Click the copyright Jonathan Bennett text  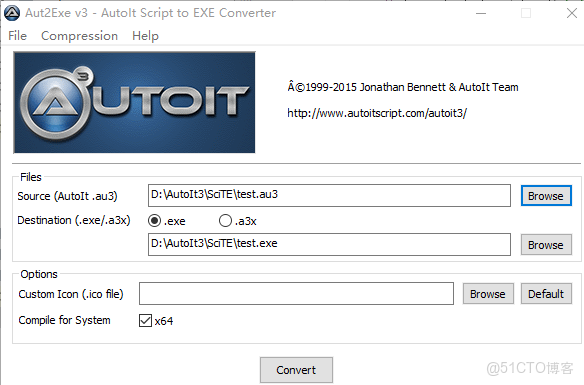click(403, 87)
